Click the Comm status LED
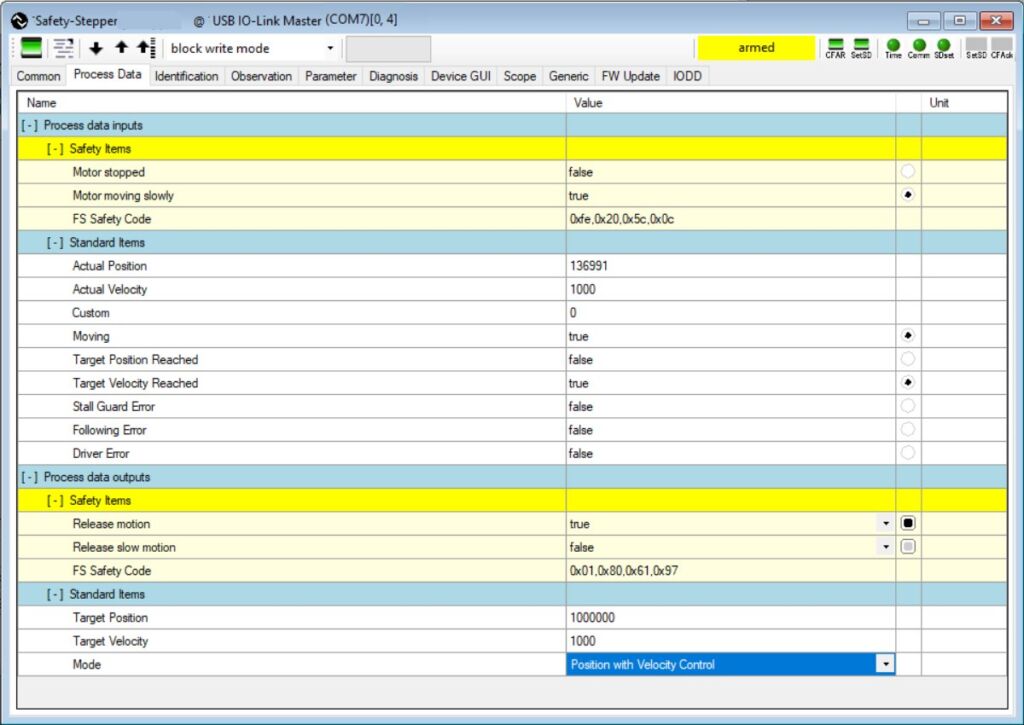The height and width of the screenshot is (725, 1024). [x=918, y=46]
